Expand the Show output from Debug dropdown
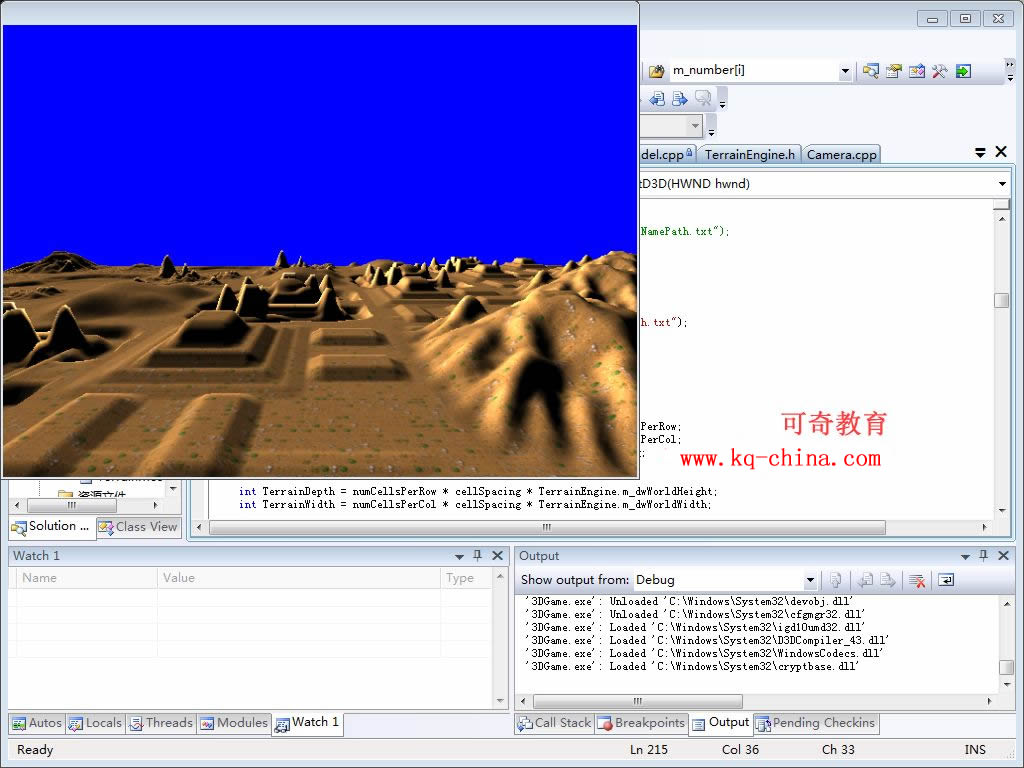 pos(810,580)
